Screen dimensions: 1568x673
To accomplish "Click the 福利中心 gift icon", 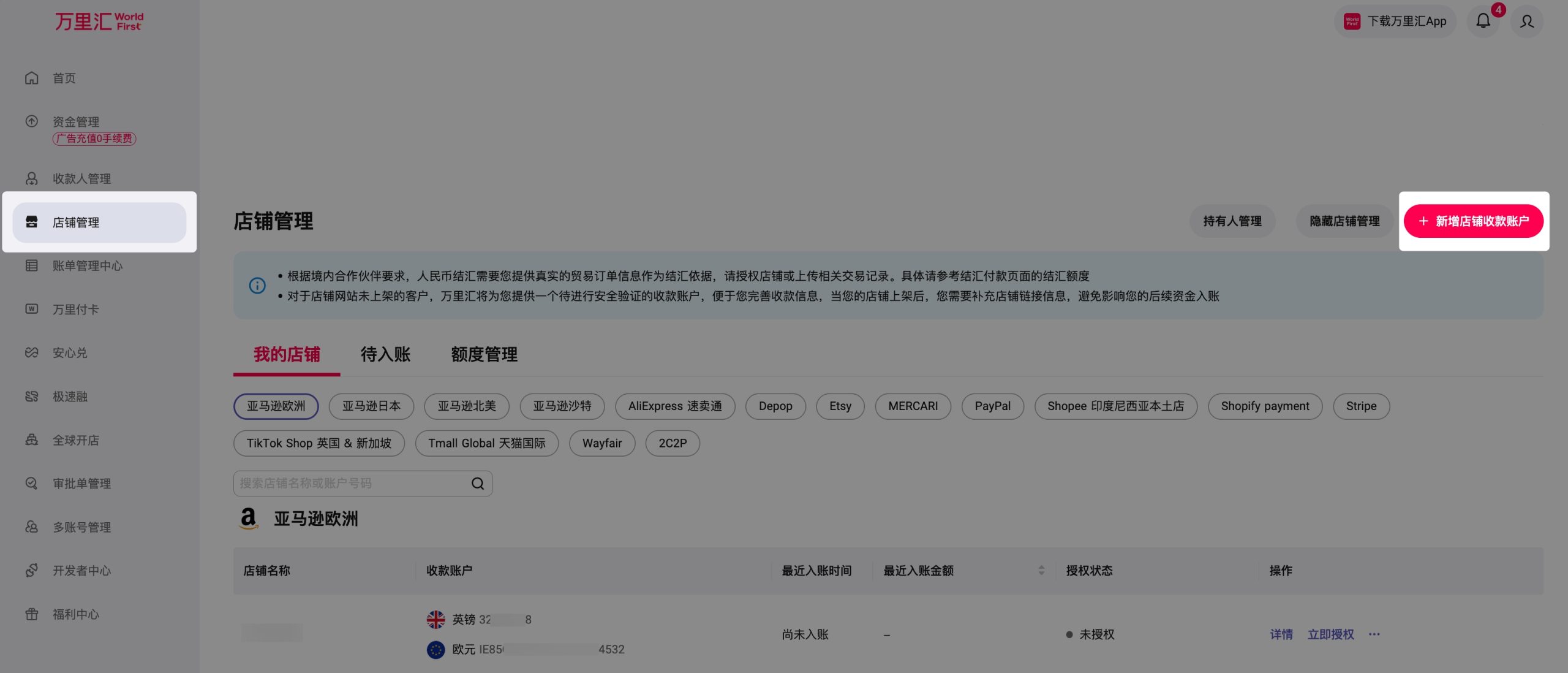I will pos(32,614).
